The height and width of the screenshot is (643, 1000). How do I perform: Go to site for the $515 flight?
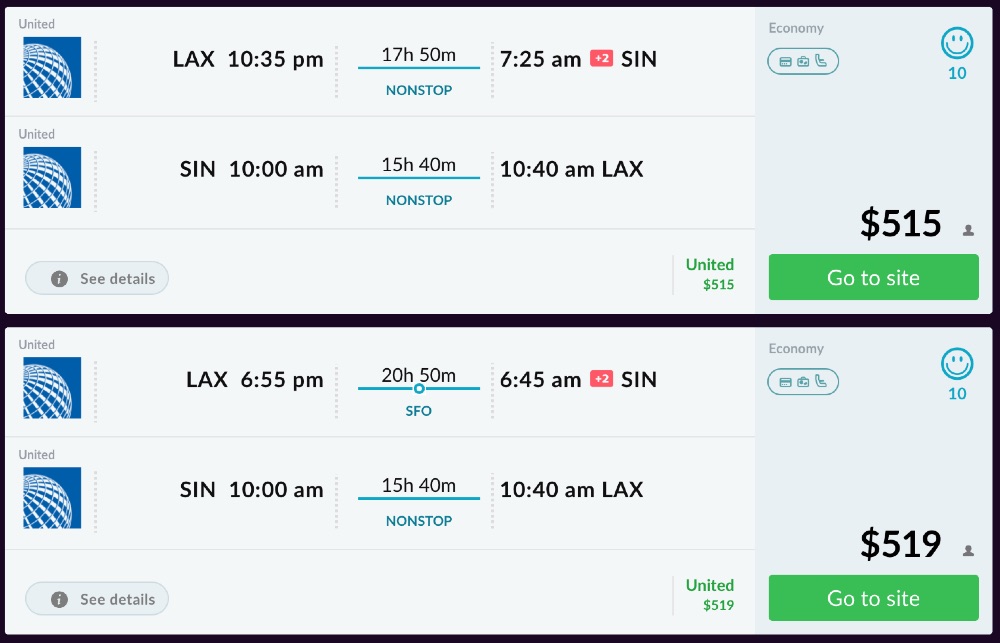point(873,277)
